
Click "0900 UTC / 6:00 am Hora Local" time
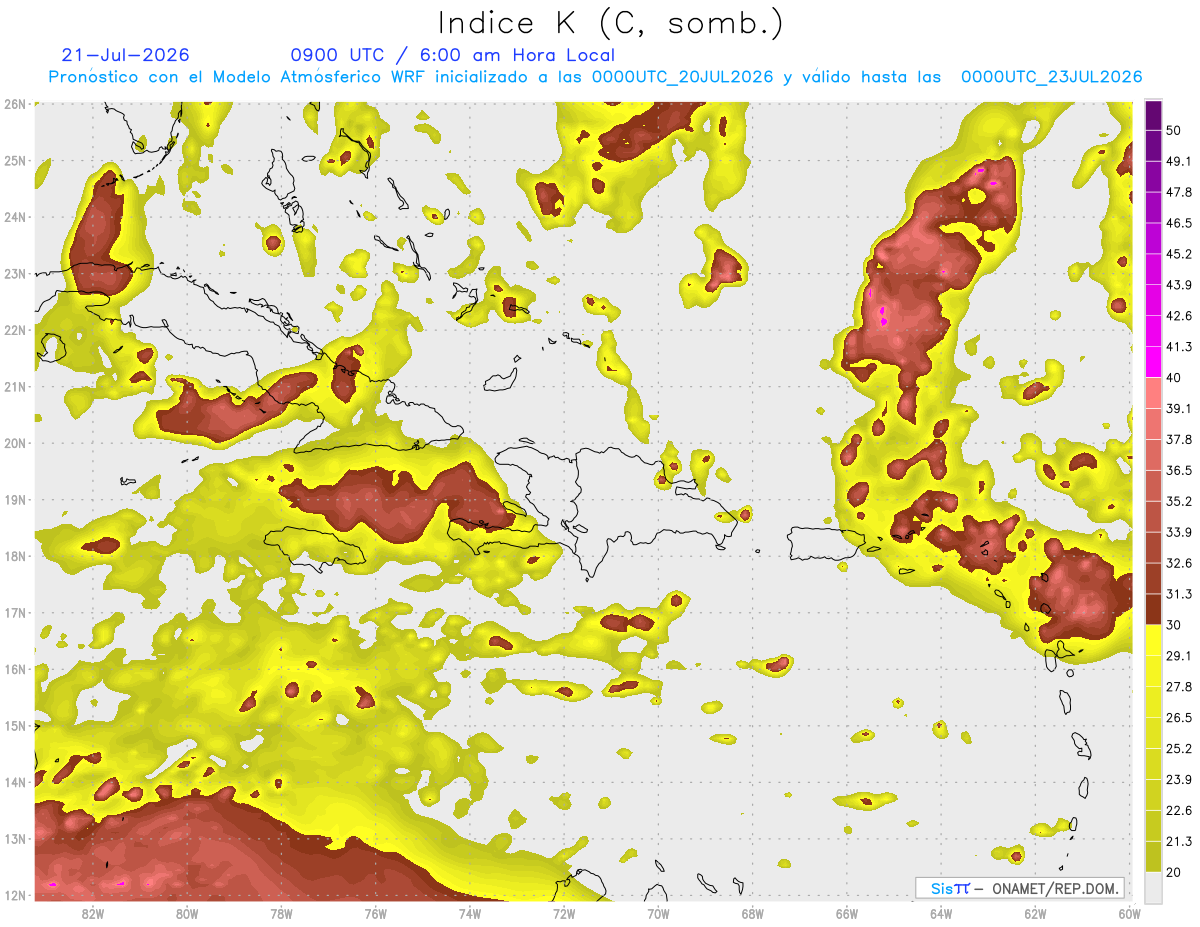click(452, 55)
